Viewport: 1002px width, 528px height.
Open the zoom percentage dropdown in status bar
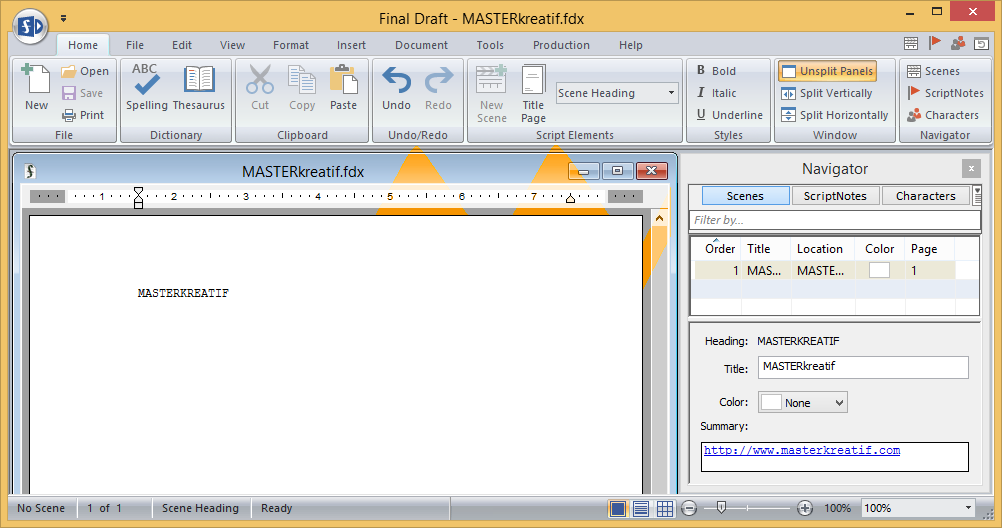(x=968, y=508)
